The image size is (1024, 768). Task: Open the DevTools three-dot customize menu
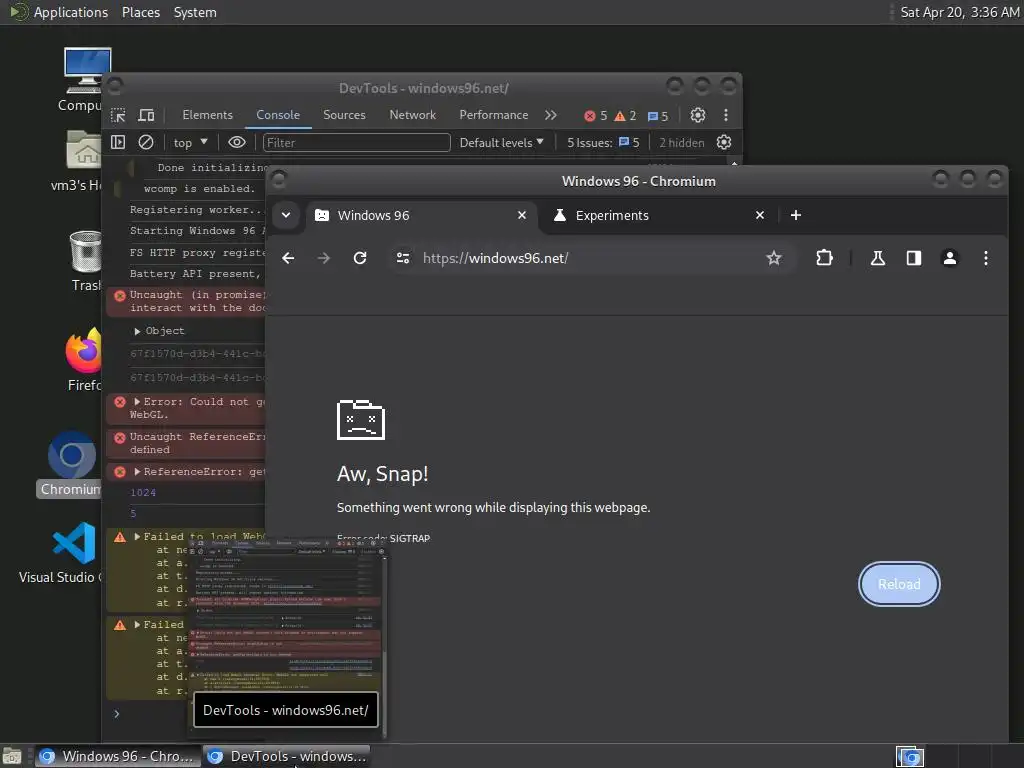pyautogui.click(x=726, y=116)
